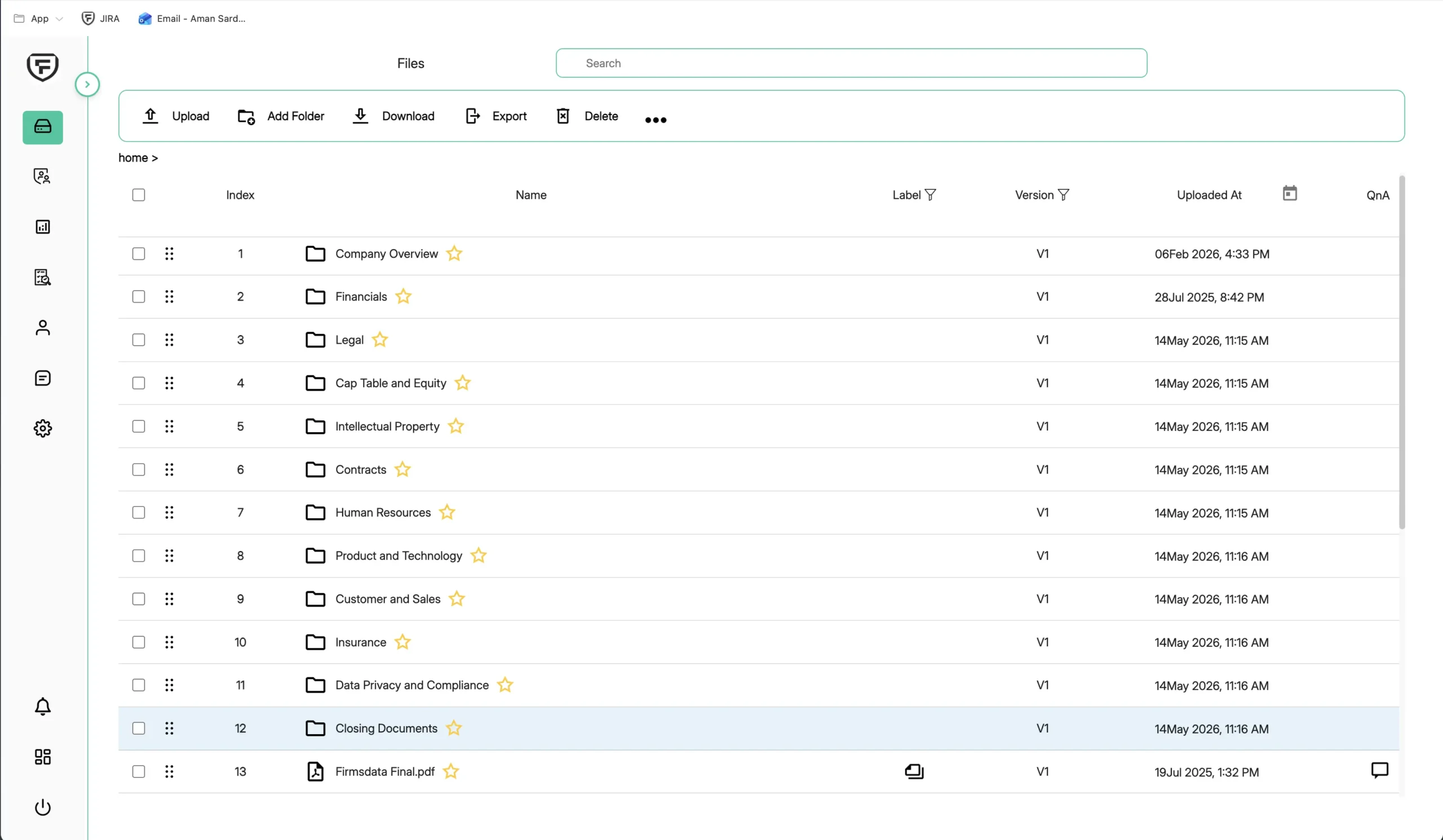
Task: Click the Firmsdata shield logo in sidebar
Action: pyautogui.click(x=42, y=67)
